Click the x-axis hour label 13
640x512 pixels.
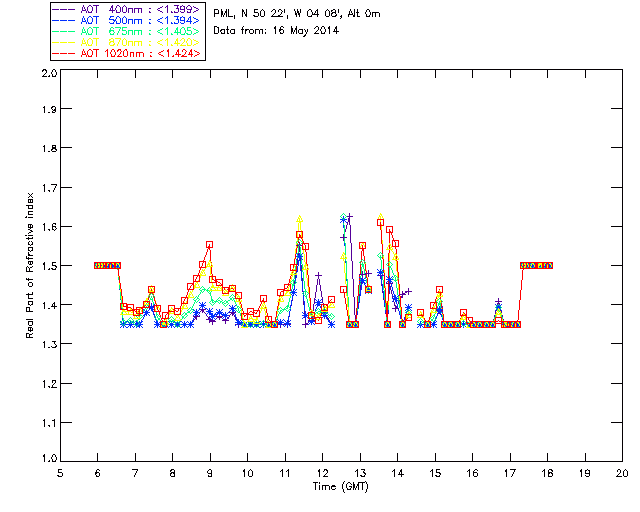tap(360, 473)
